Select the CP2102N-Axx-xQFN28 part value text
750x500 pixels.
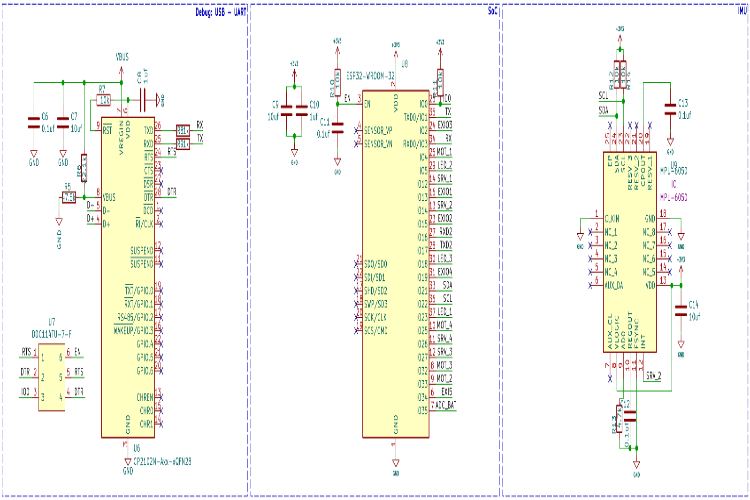(x=163, y=461)
